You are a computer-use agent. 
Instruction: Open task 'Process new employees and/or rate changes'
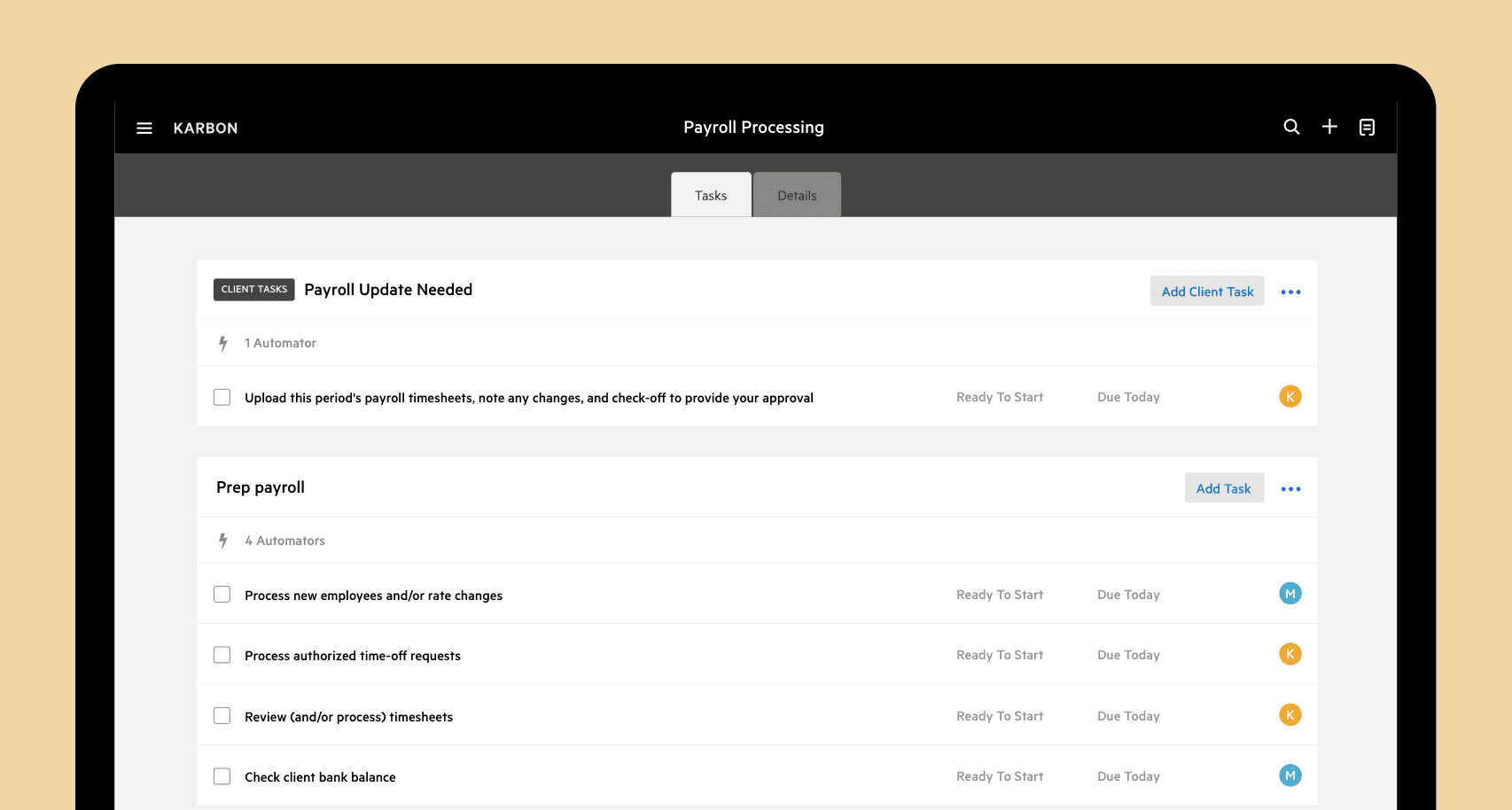pos(373,596)
